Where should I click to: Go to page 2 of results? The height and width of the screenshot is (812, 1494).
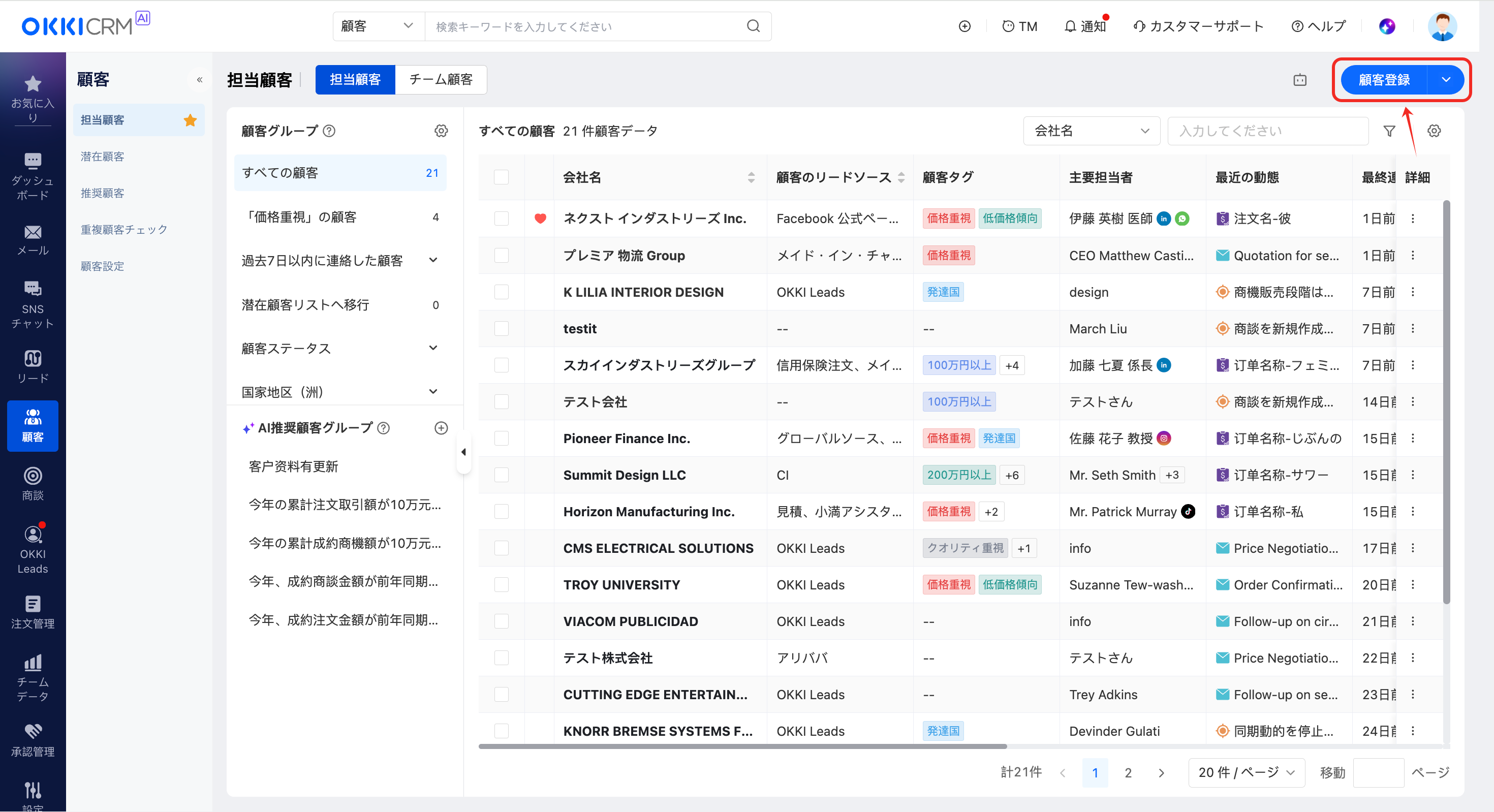click(1128, 772)
